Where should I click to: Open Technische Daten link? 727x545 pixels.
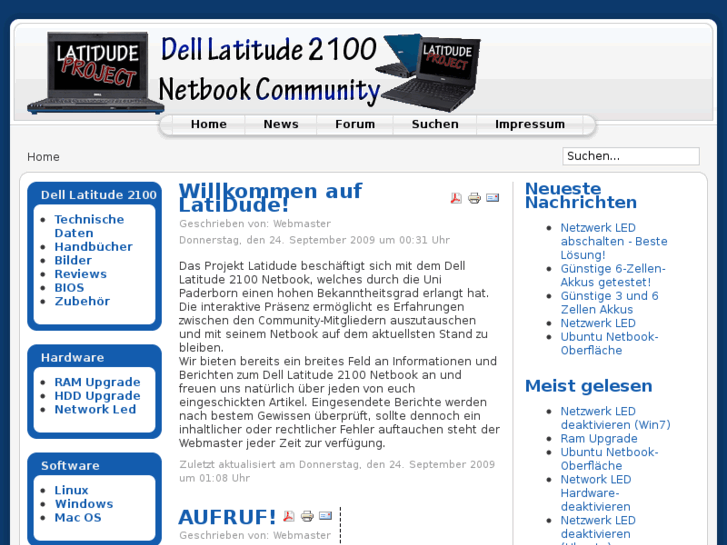pyautogui.click(x=89, y=226)
